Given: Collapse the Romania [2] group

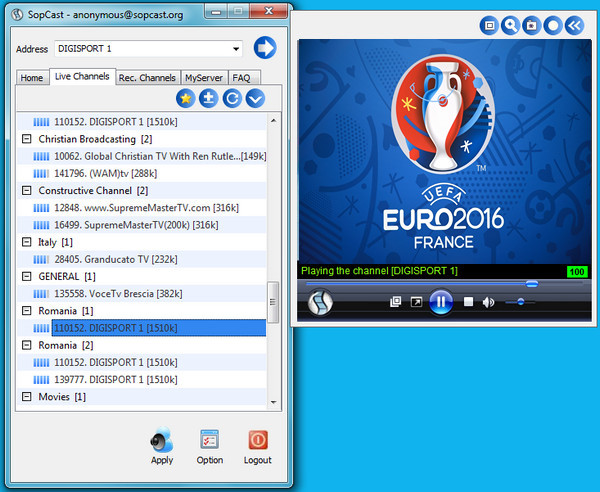Looking at the screenshot, I should pos(26,345).
